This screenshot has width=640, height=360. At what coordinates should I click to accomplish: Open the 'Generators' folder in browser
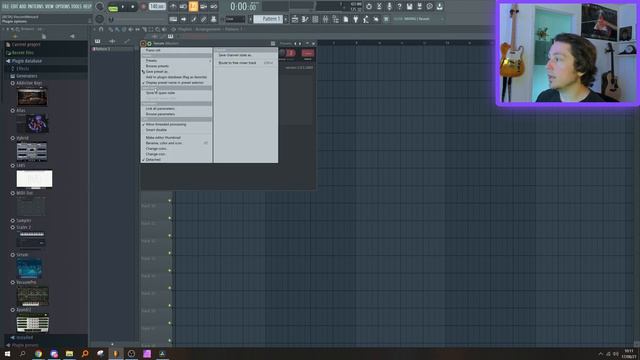click(27, 76)
